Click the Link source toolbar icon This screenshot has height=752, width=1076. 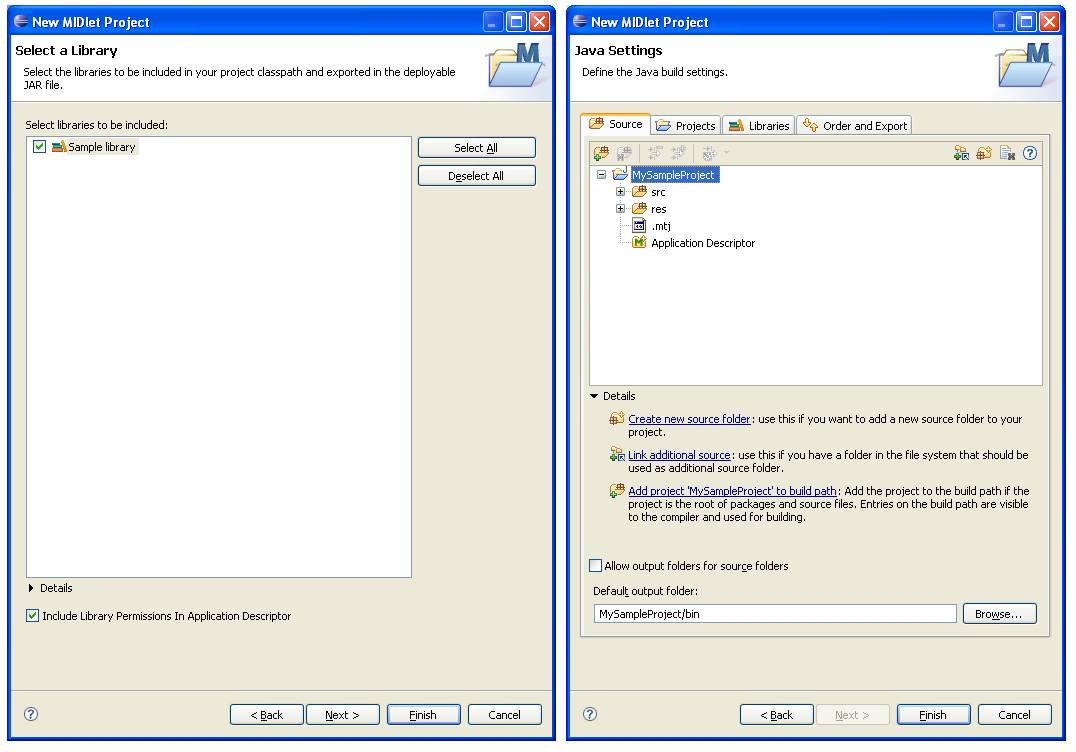(961, 153)
